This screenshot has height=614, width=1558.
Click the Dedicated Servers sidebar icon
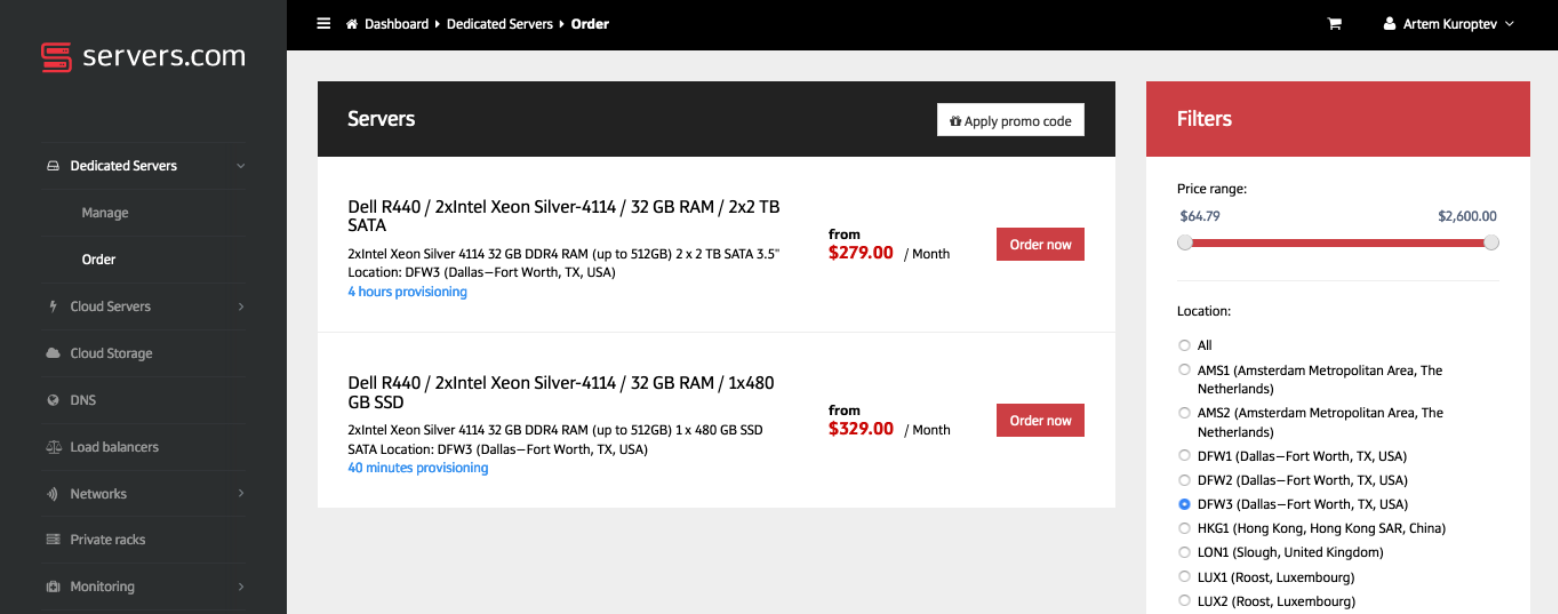[x=53, y=166]
